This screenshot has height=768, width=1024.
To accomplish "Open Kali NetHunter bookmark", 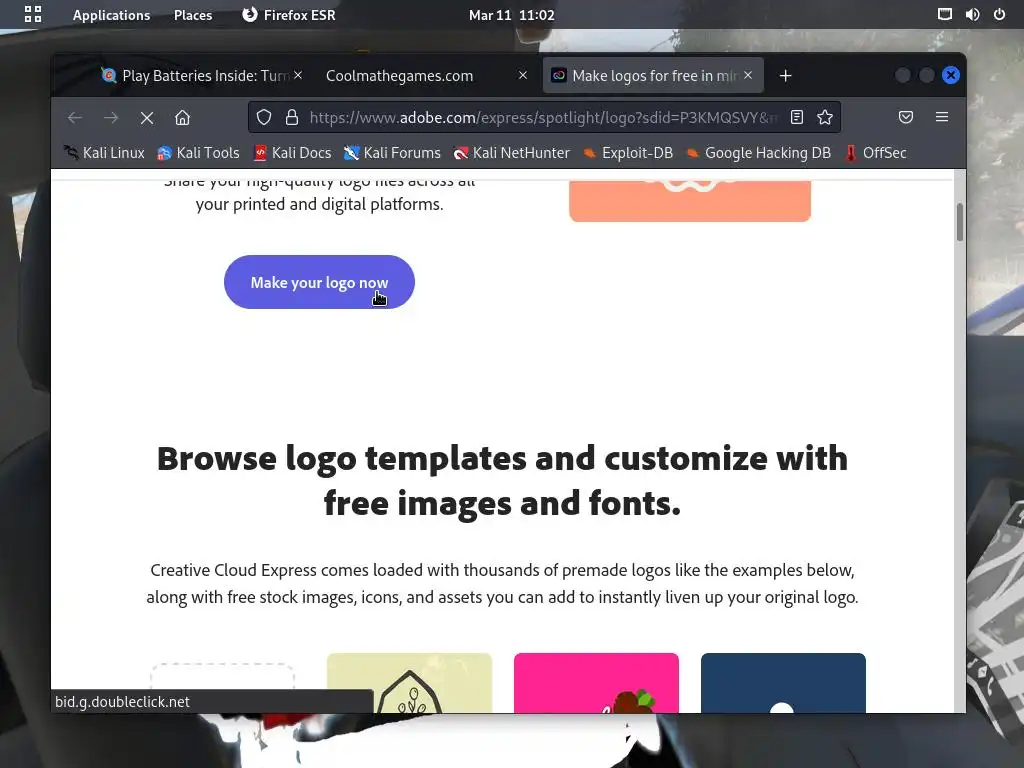I will [512, 153].
